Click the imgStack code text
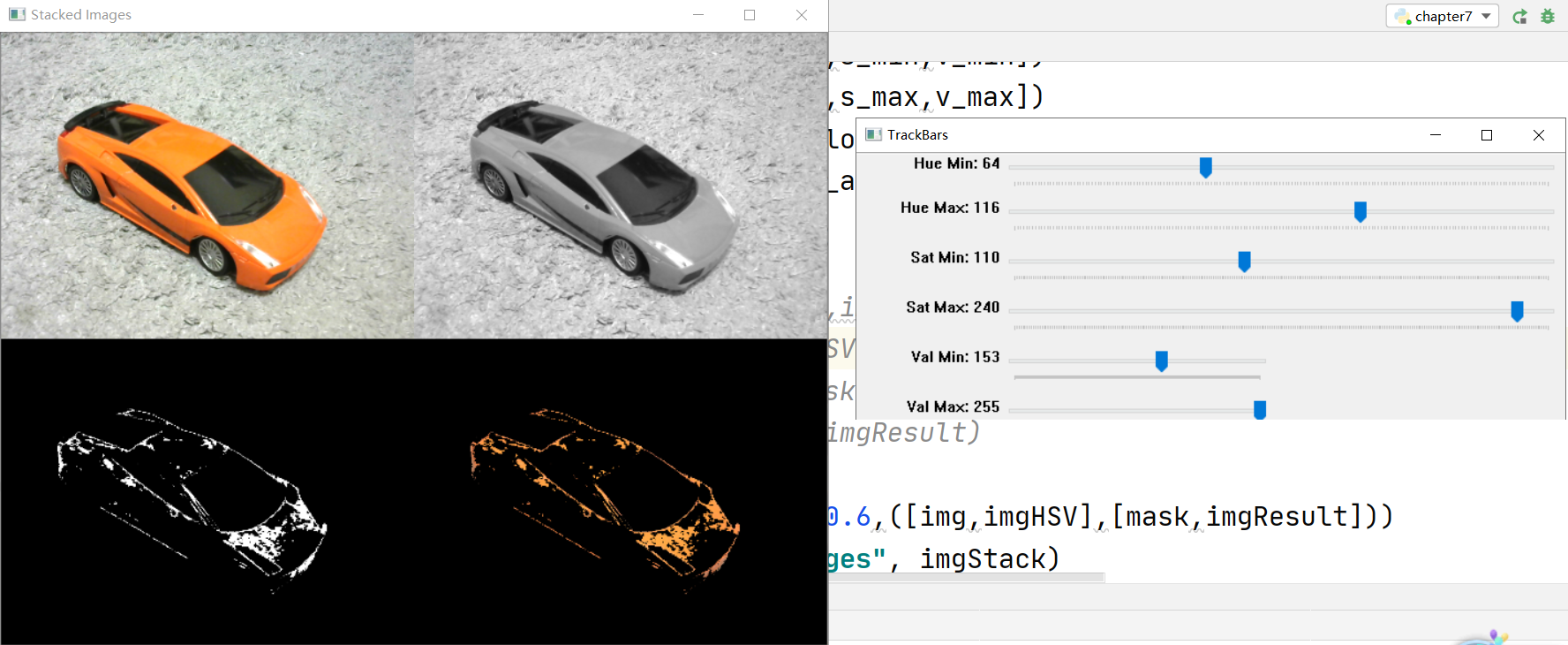Screen dimensions: 1568x645 coord(982,558)
